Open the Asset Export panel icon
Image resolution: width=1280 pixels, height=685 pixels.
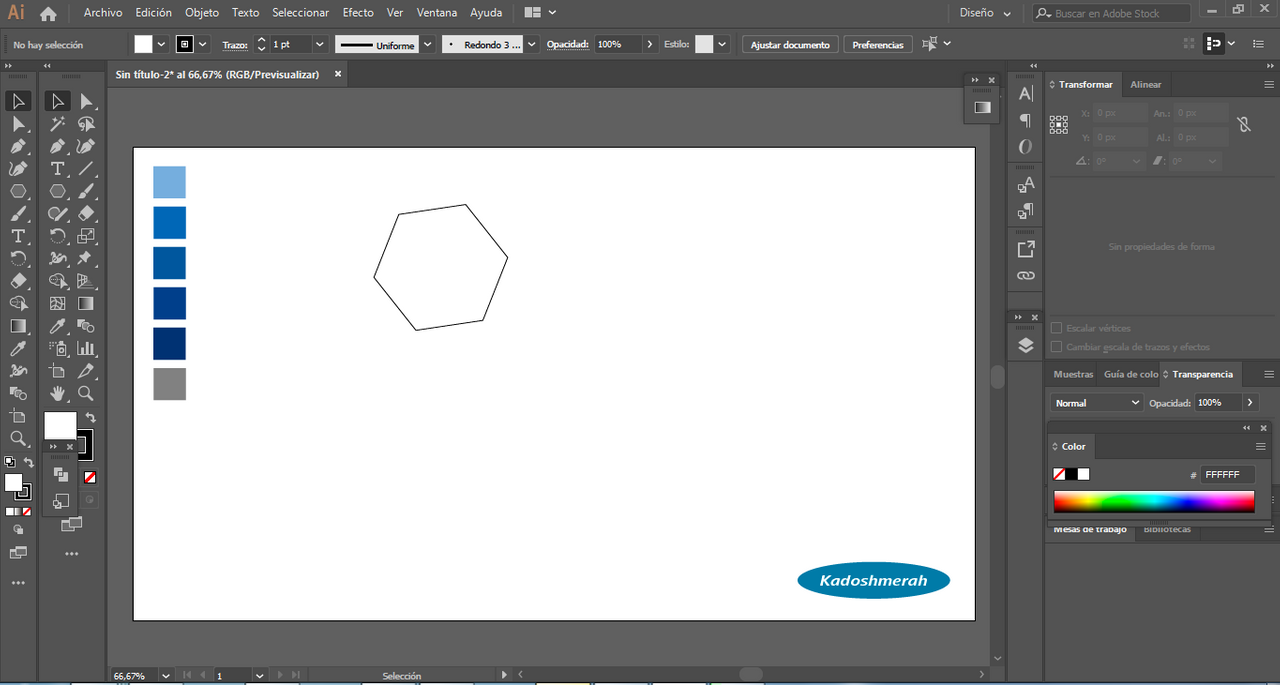click(x=1025, y=249)
